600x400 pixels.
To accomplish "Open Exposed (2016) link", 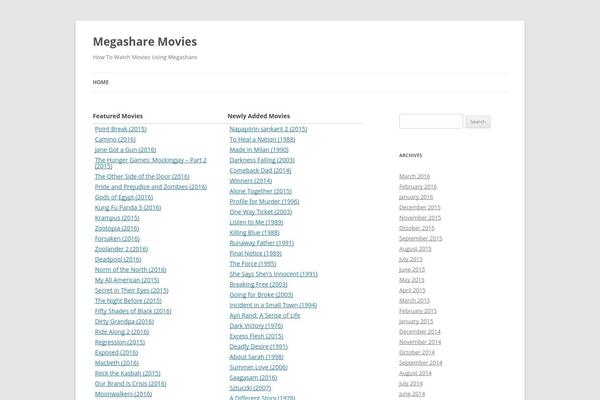I will pos(116,352).
